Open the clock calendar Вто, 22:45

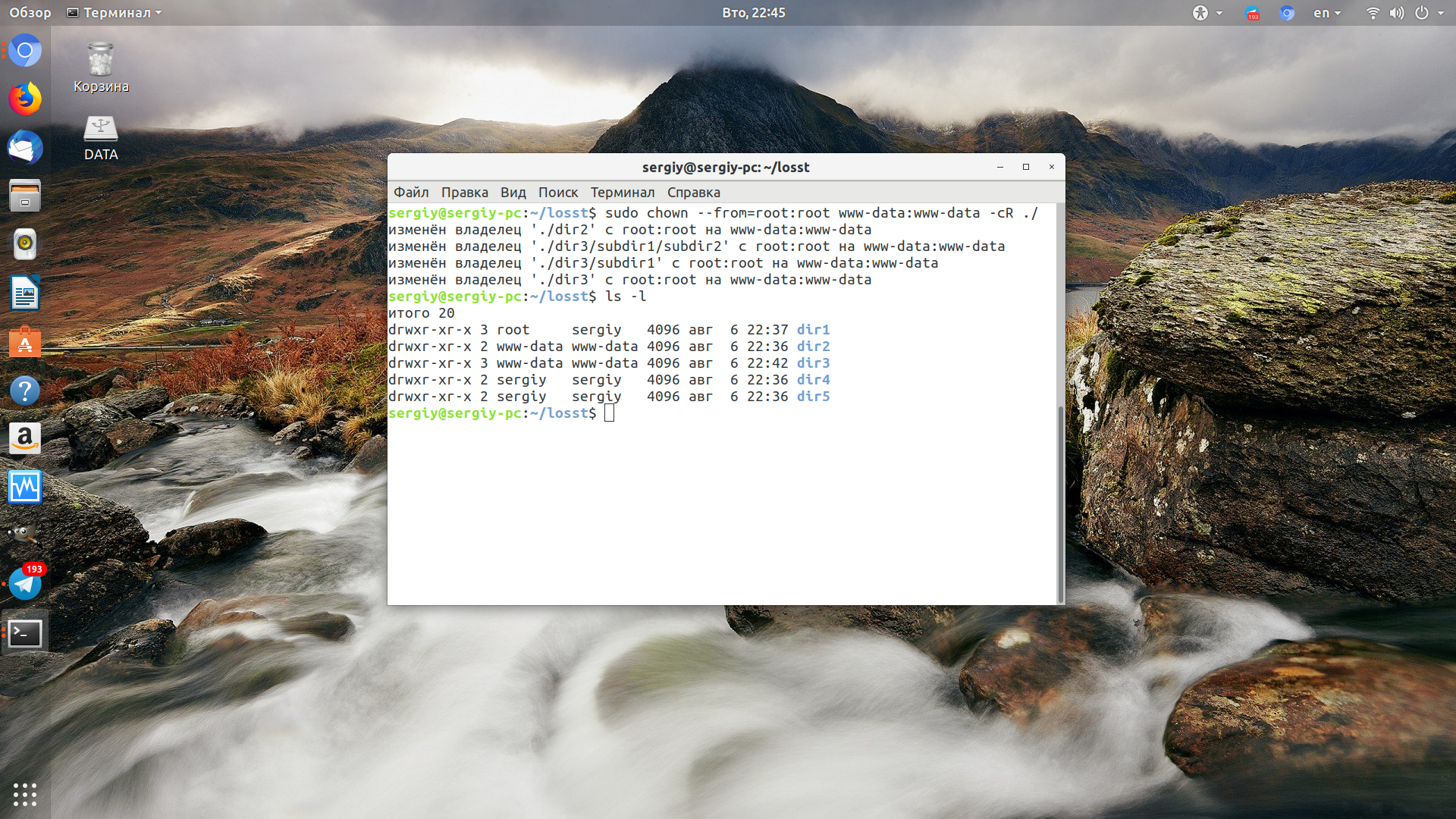tap(753, 13)
